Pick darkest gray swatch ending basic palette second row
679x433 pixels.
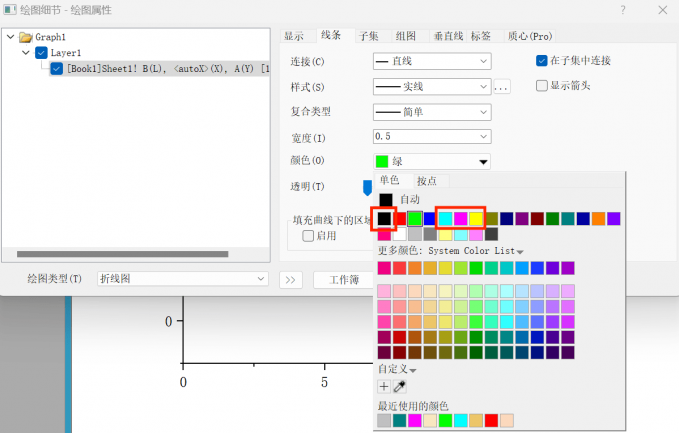coord(491,234)
